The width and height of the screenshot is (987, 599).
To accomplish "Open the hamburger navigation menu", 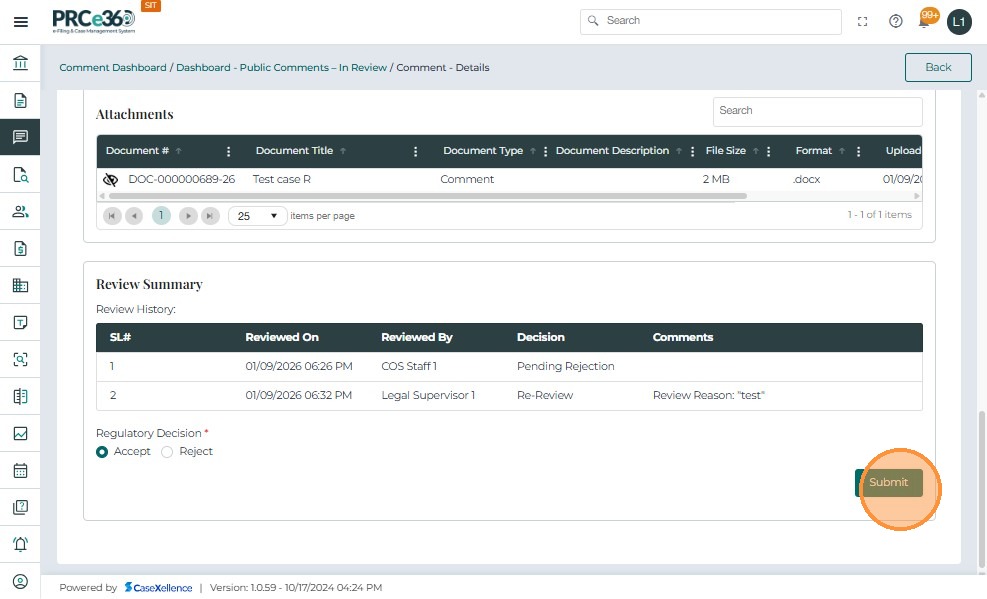I will (x=21, y=22).
